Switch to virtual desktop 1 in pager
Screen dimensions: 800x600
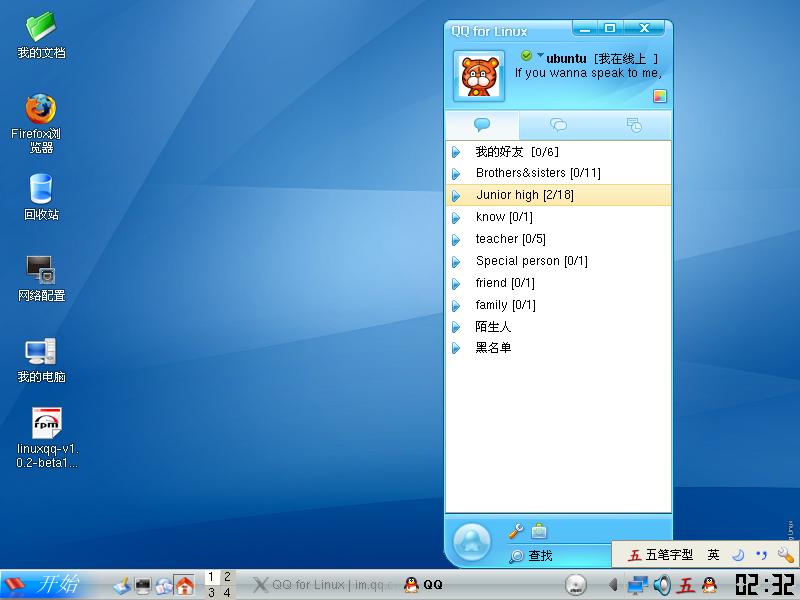(211, 577)
